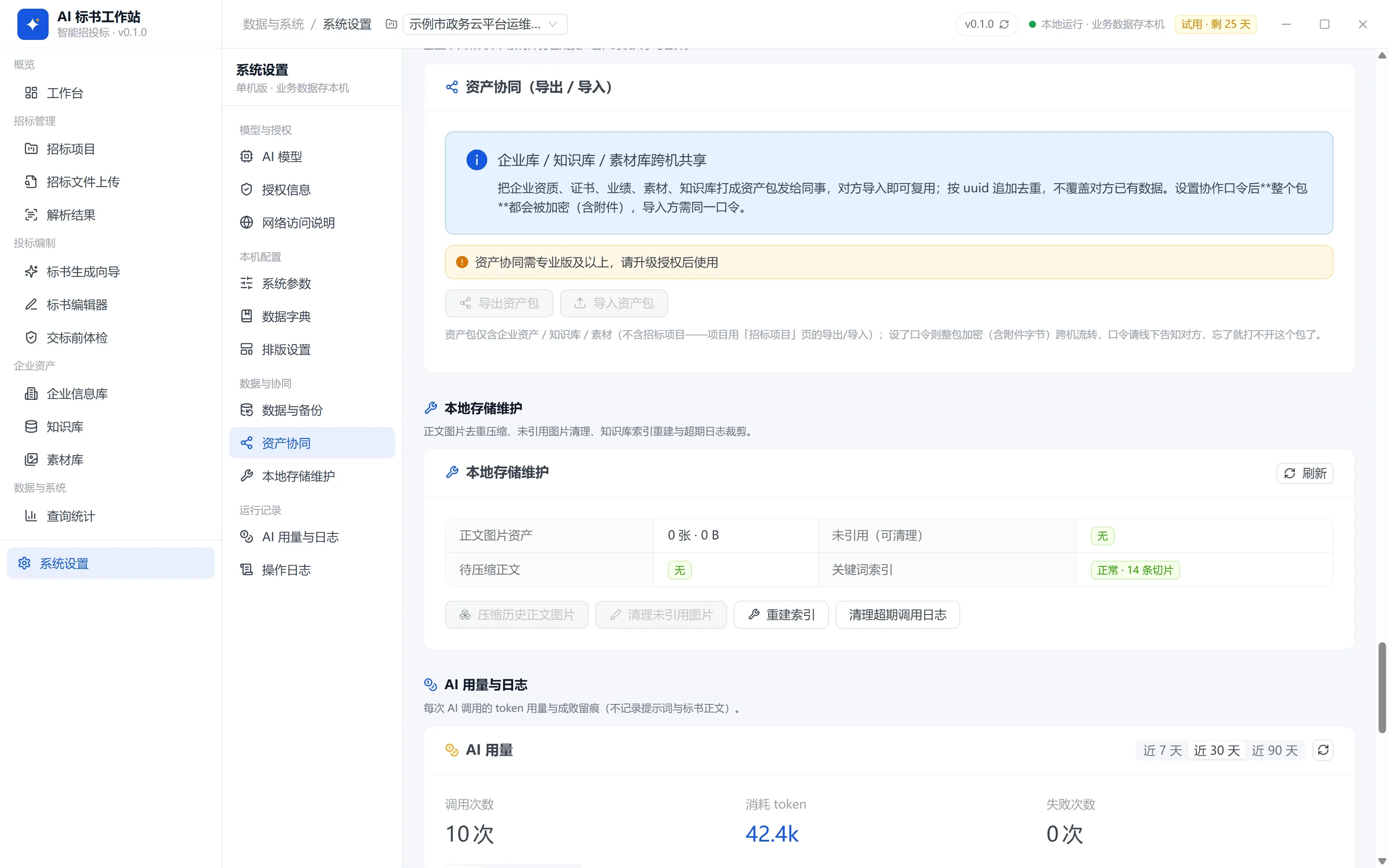Click the 正常 · 14 条切片 status tag

[x=1135, y=570]
